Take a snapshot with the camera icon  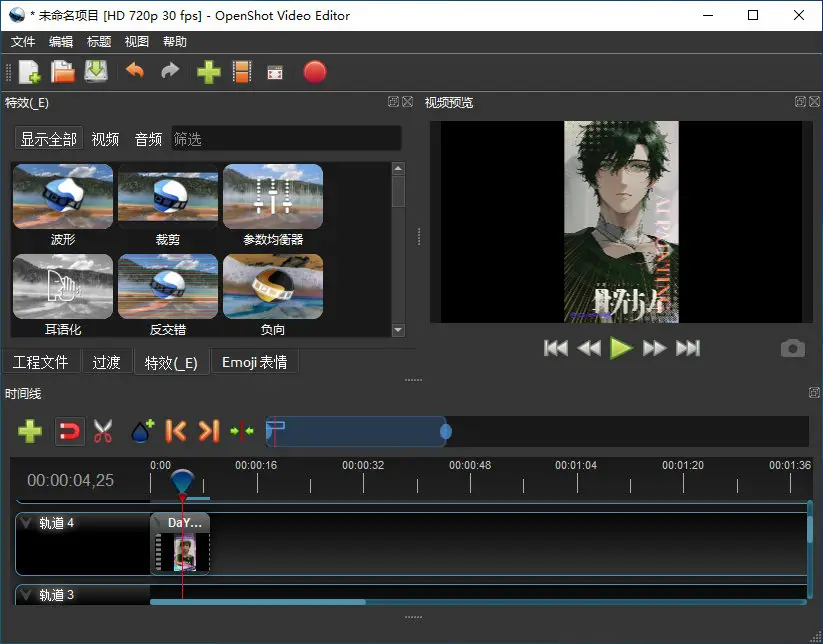(793, 348)
